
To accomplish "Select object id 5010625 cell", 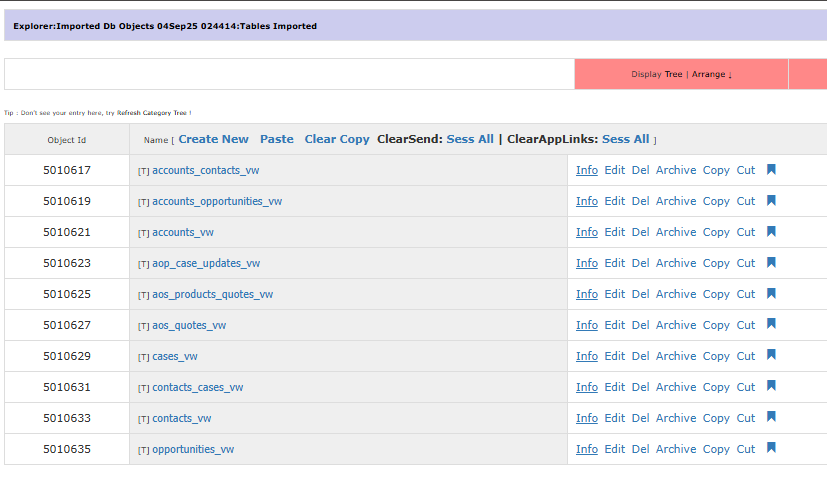I will (67, 294).
